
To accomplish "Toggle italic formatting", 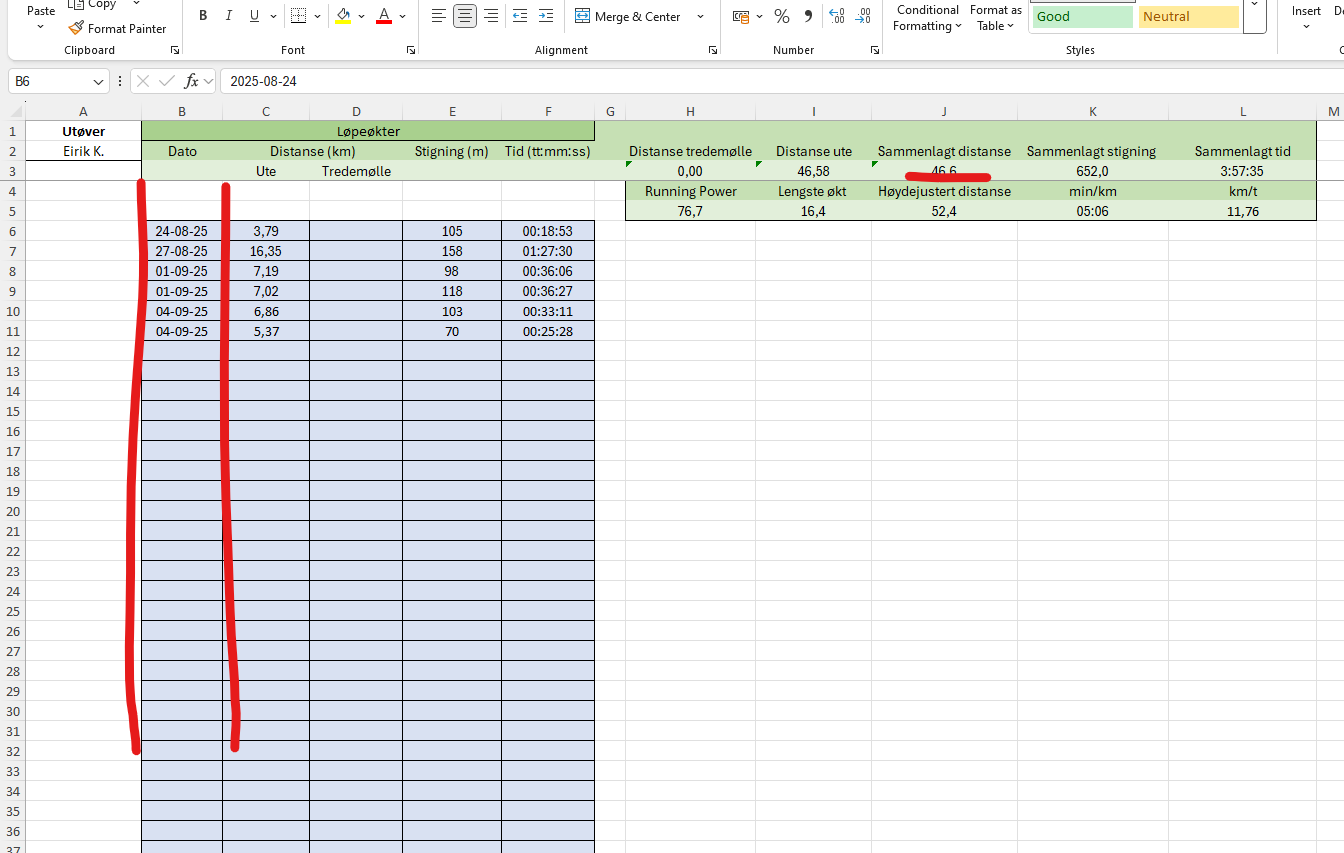I will tap(229, 15).
